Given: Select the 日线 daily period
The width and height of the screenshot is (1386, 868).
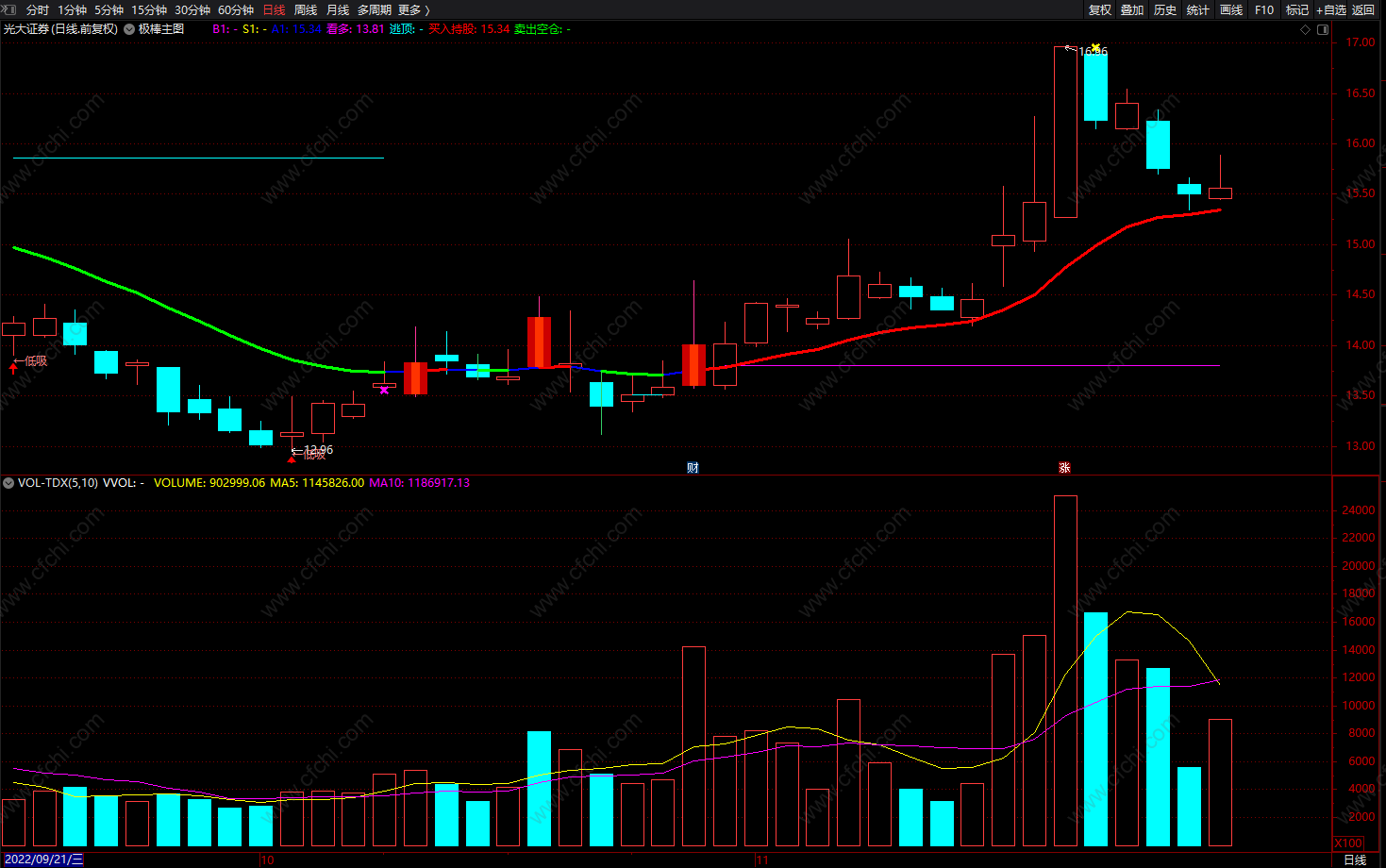Looking at the screenshot, I should (274, 10).
